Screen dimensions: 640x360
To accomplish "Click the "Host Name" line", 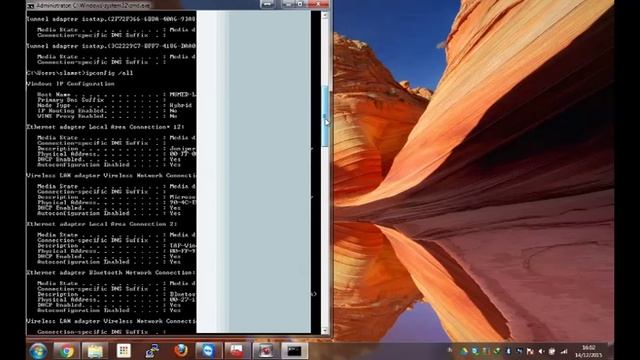I will click(x=116, y=95).
